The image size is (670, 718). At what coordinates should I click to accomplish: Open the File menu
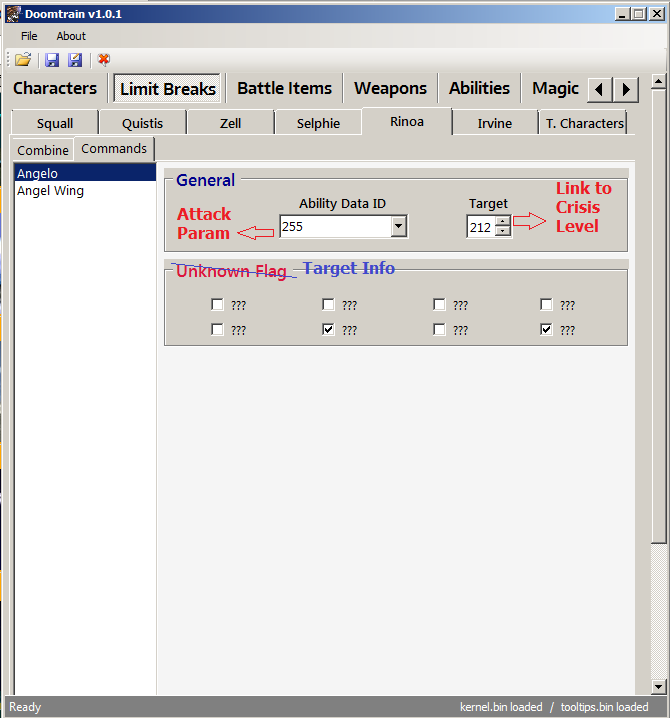[29, 36]
